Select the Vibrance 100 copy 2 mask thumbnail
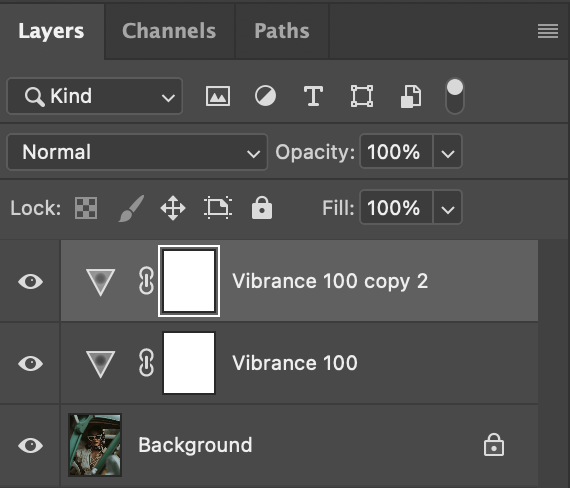The width and height of the screenshot is (570, 488). coord(189,281)
